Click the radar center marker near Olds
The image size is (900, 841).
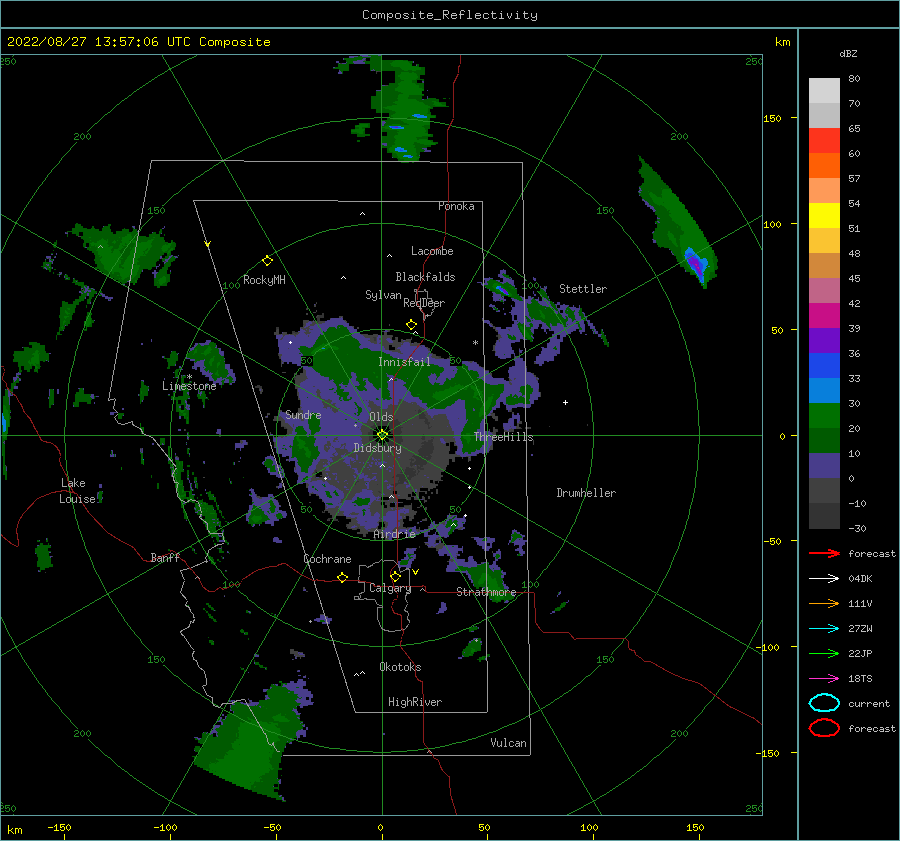382,435
